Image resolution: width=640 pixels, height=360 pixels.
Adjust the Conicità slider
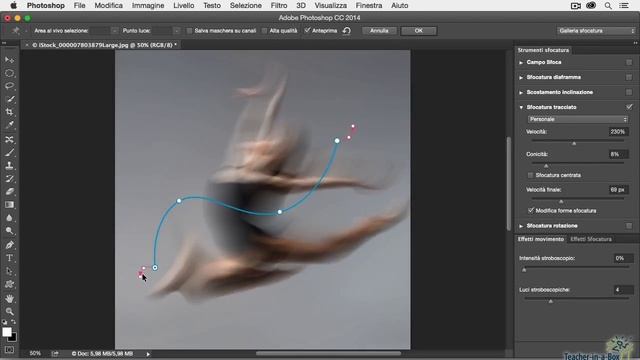tap(546, 166)
